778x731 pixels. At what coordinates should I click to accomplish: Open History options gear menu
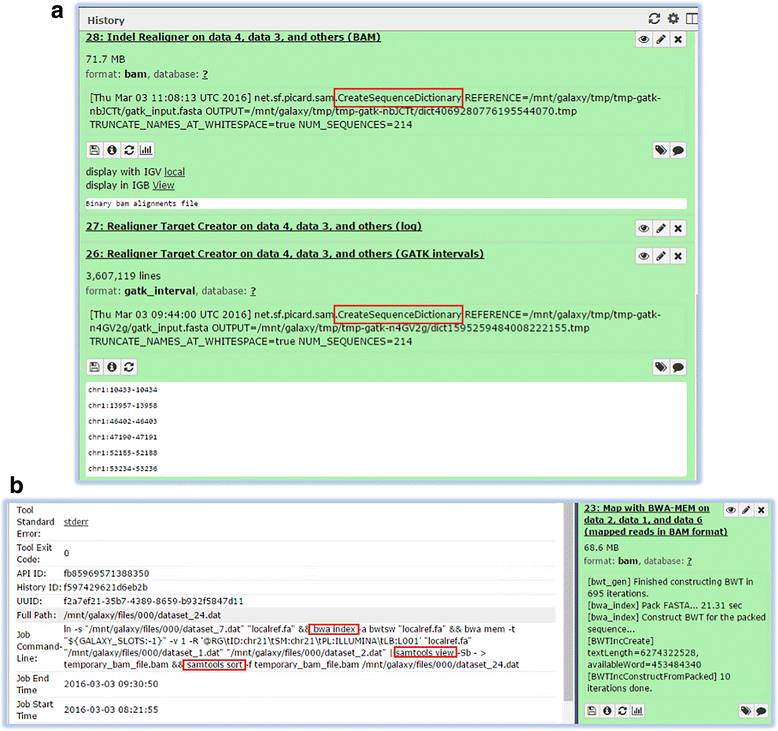click(x=673, y=19)
